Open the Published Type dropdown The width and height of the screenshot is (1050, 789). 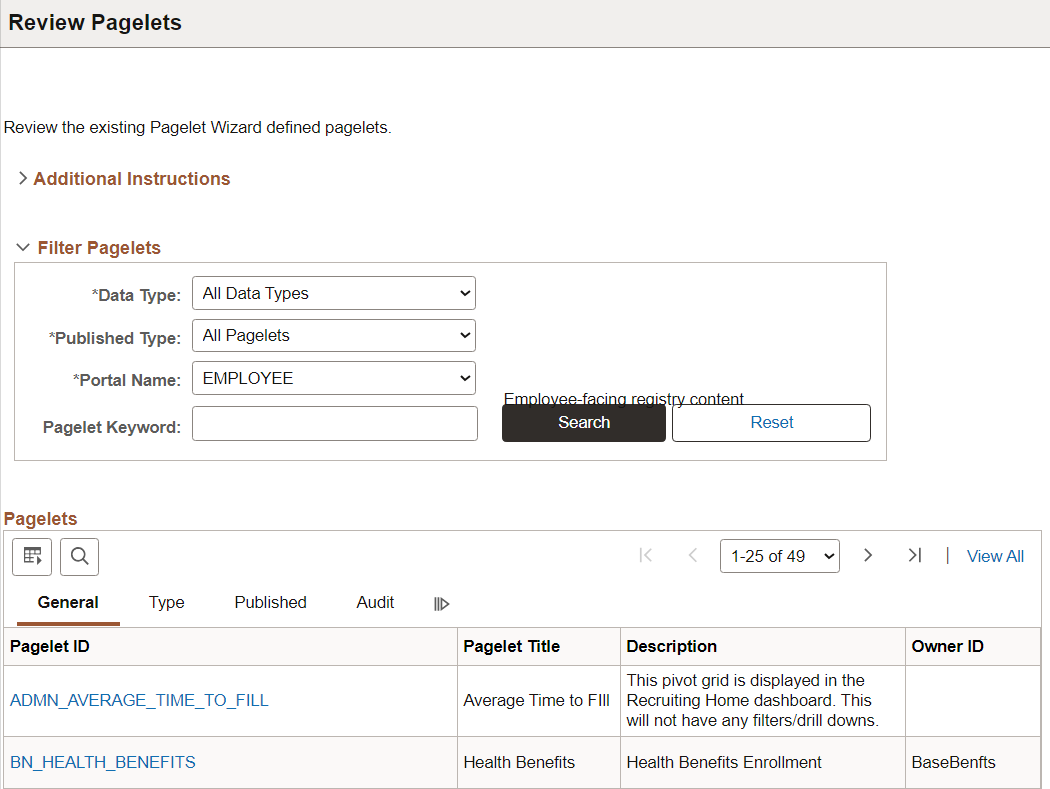point(333,336)
